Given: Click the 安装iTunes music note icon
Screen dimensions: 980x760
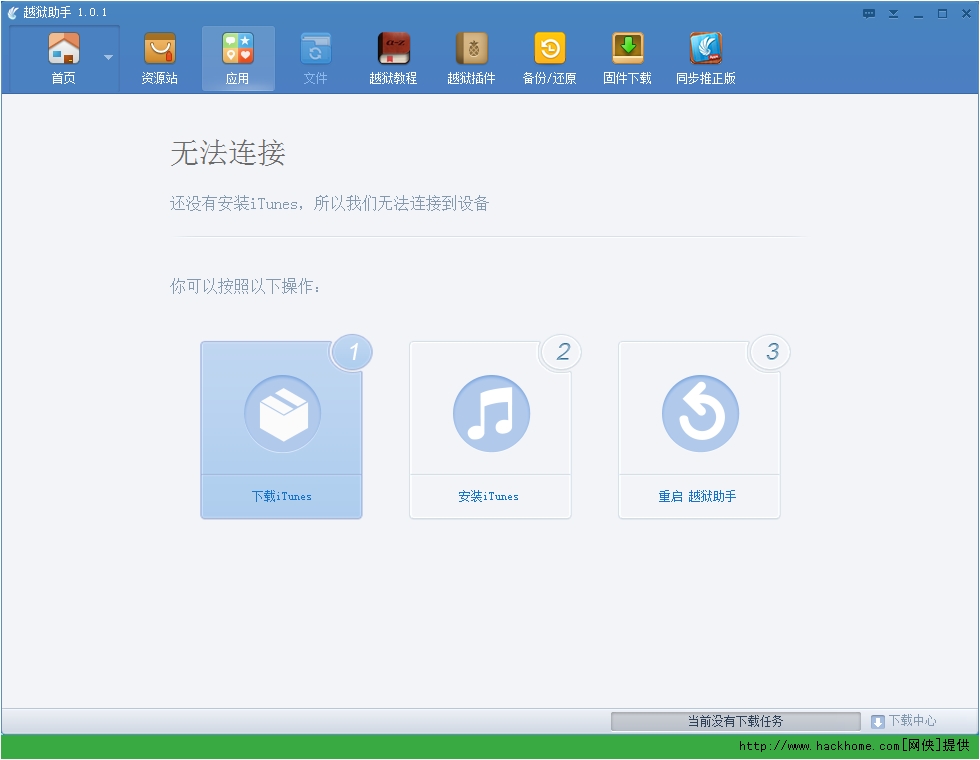Looking at the screenshot, I should [x=491, y=414].
